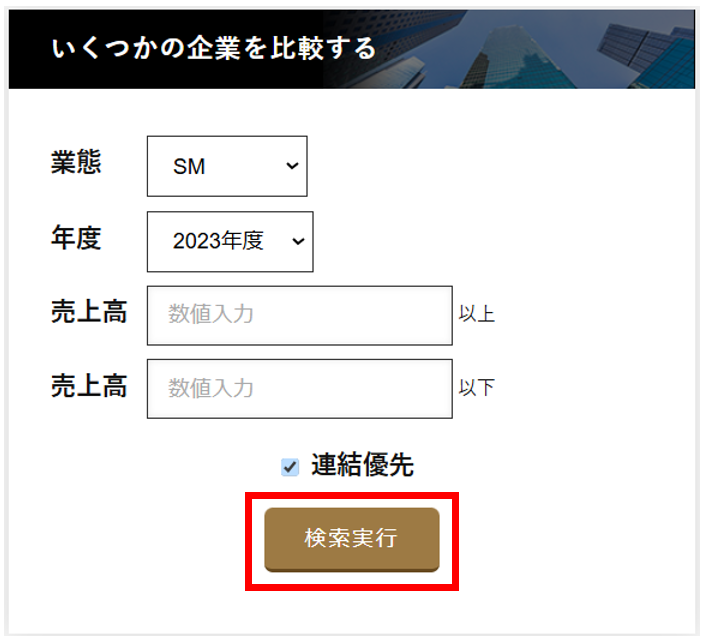Click the selected SM value text
705x642 pixels.
tap(189, 167)
